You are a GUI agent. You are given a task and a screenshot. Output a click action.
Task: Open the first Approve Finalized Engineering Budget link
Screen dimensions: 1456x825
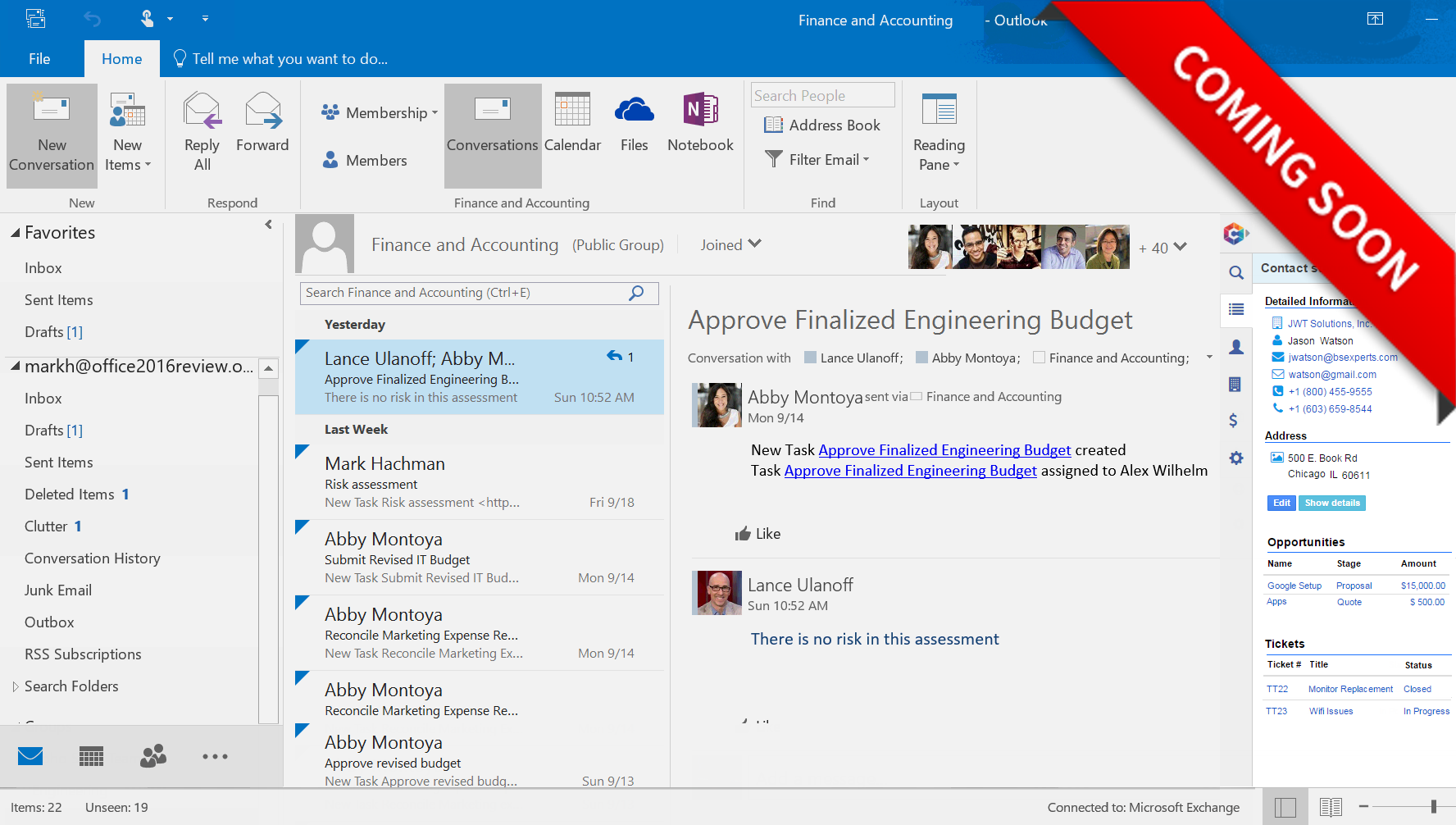coord(944,450)
